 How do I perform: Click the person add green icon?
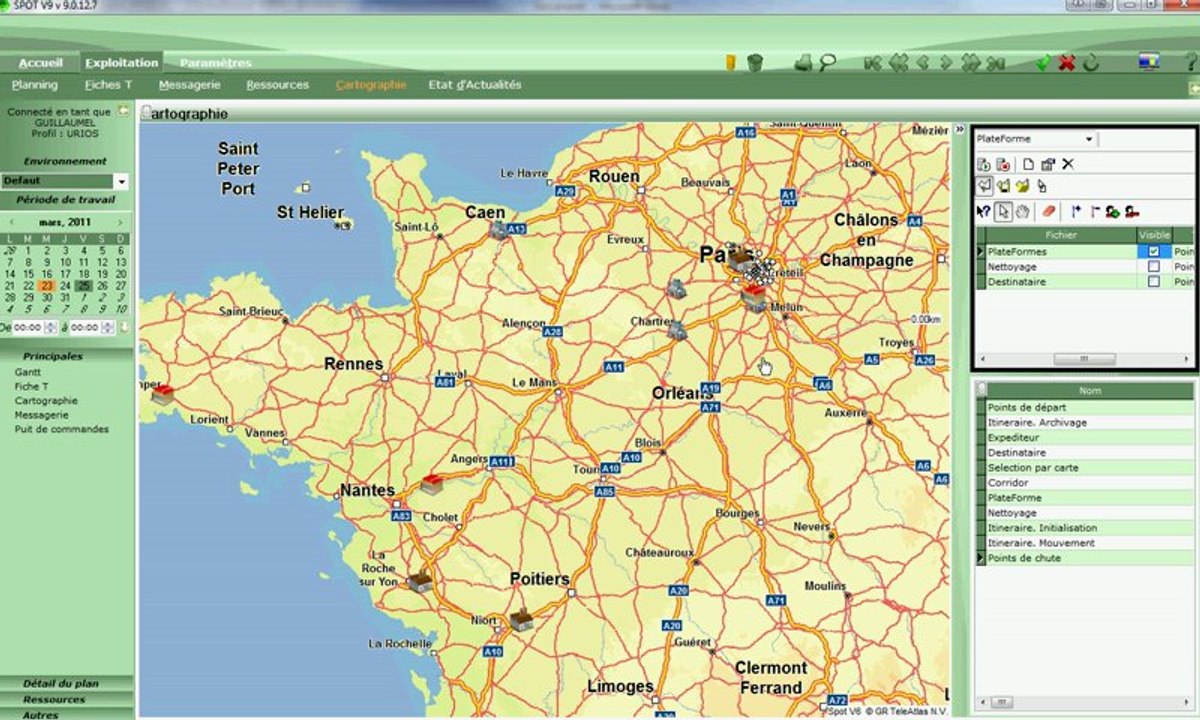click(1112, 211)
